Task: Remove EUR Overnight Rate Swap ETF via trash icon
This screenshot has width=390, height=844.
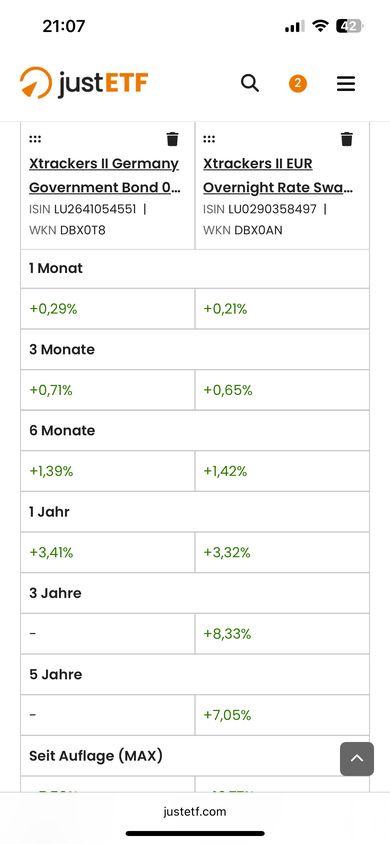Action: 347,139
